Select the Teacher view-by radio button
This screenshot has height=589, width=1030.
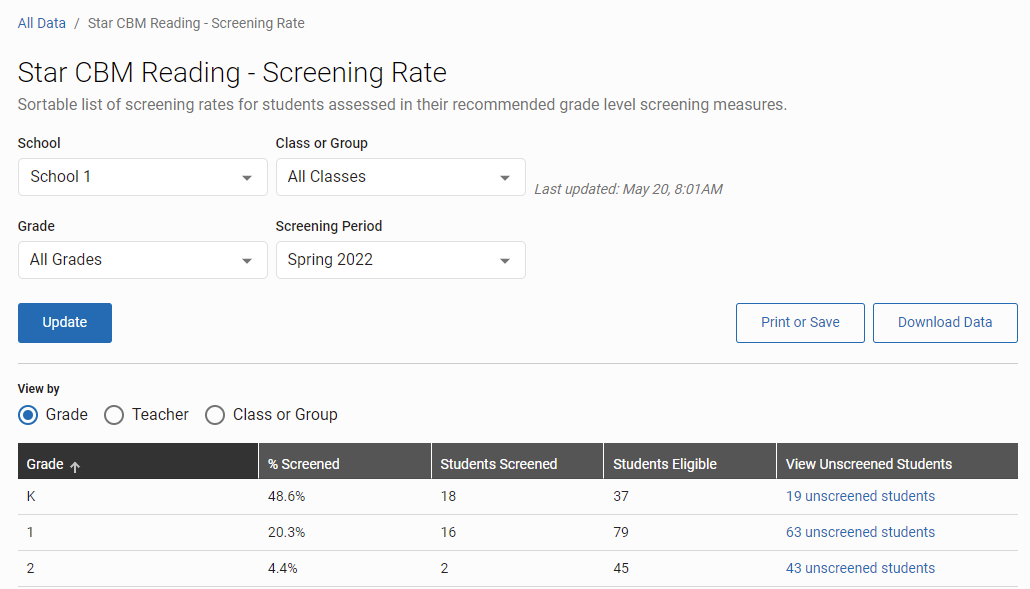(114, 415)
